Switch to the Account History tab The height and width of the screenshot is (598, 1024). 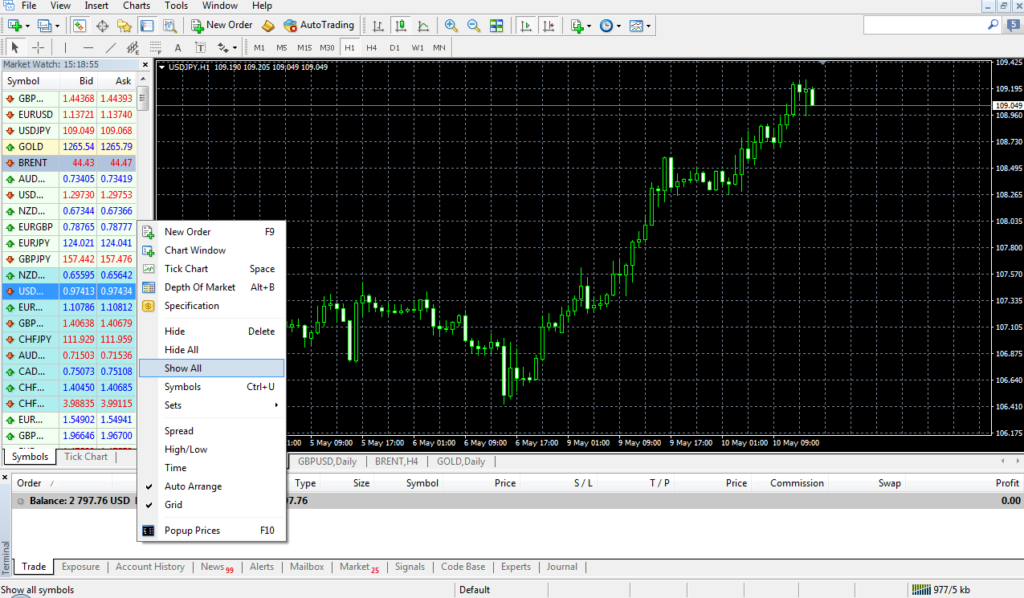[149, 567]
